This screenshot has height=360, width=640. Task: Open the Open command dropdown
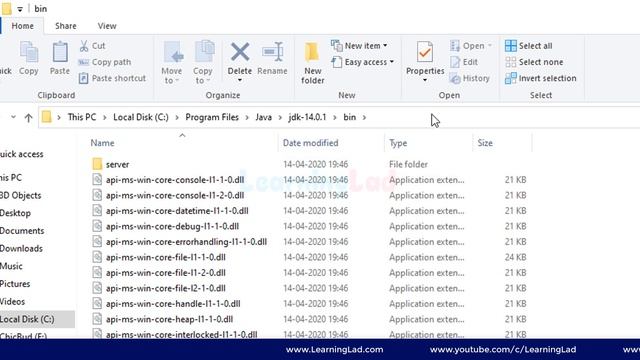[490, 46]
